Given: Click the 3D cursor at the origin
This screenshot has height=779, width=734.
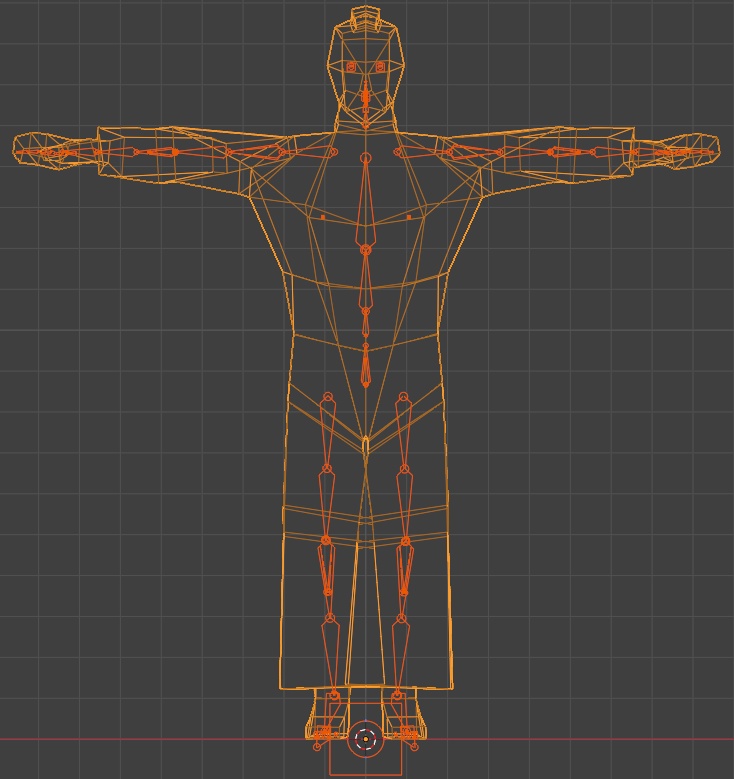Looking at the screenshot, I should point(366,739).
